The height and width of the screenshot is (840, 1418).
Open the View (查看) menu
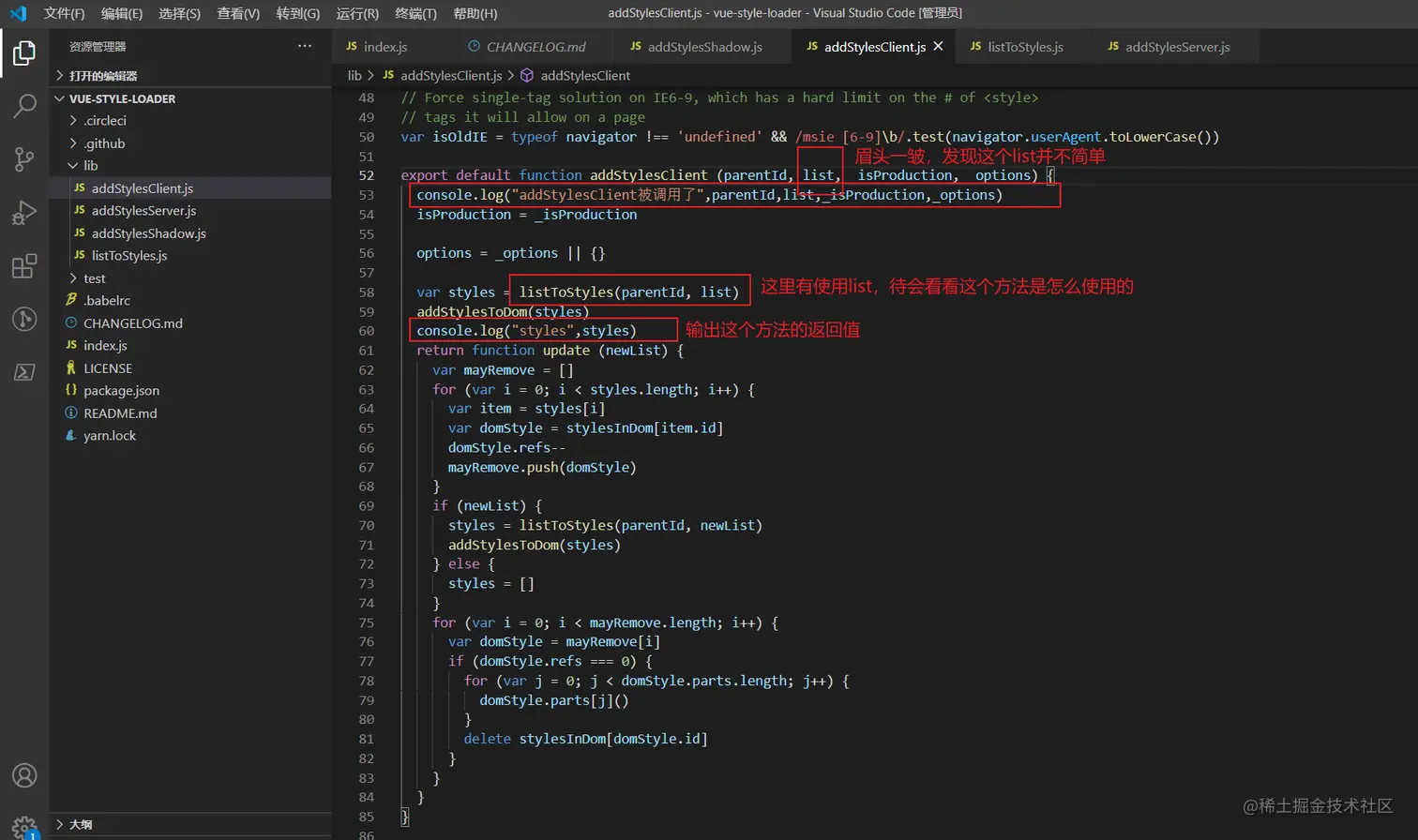(238, 13)
